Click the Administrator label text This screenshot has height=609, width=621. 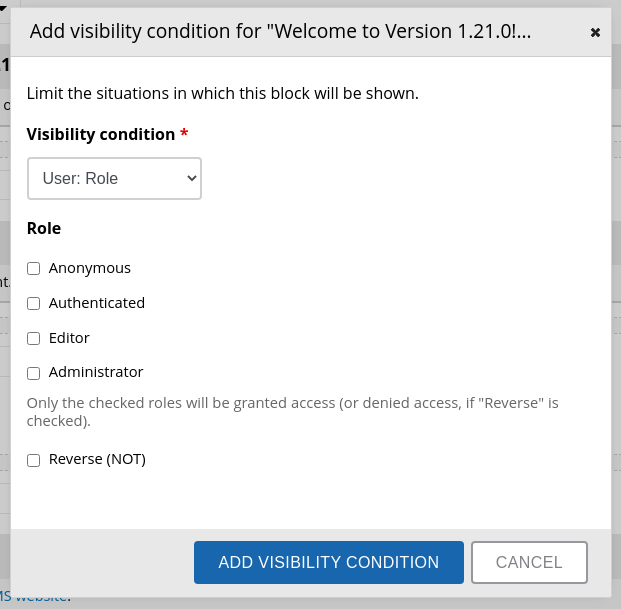pyautogui.click(x=96, y=372)
